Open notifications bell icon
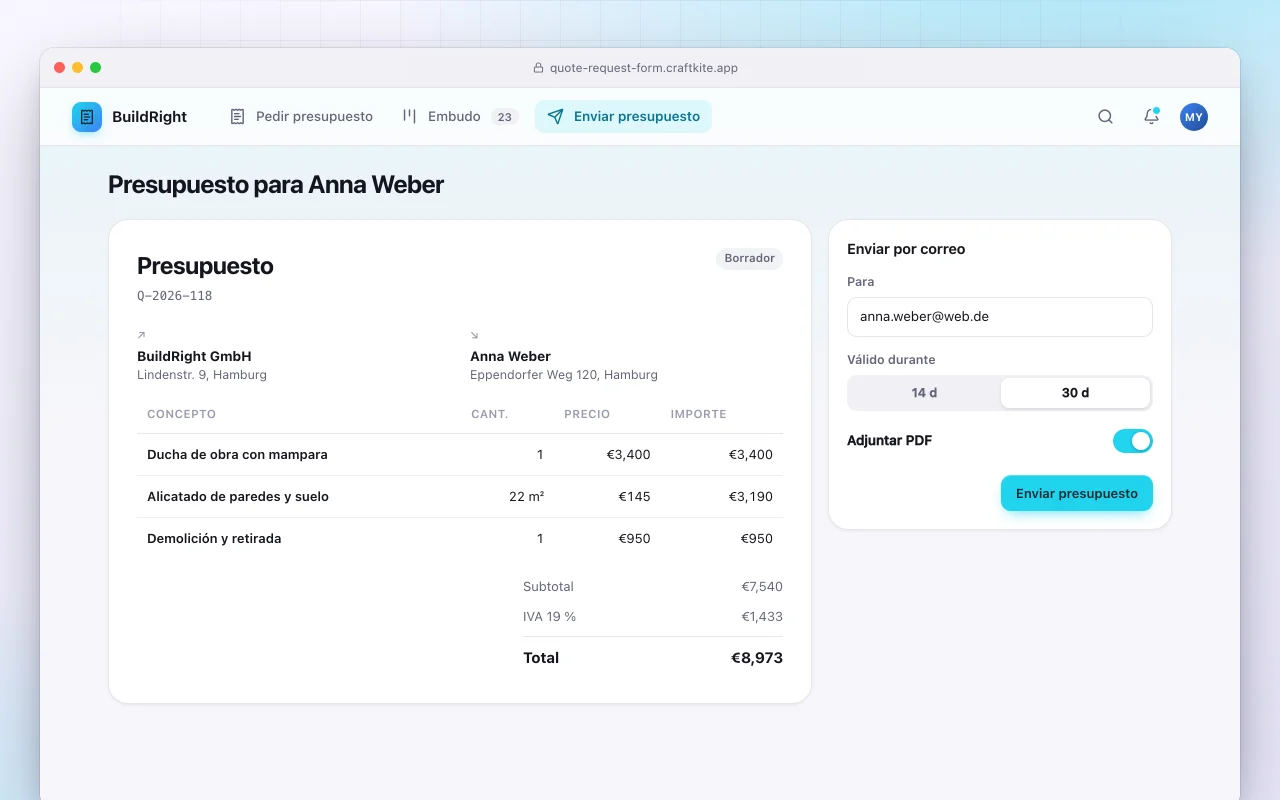 (1151, 117)
